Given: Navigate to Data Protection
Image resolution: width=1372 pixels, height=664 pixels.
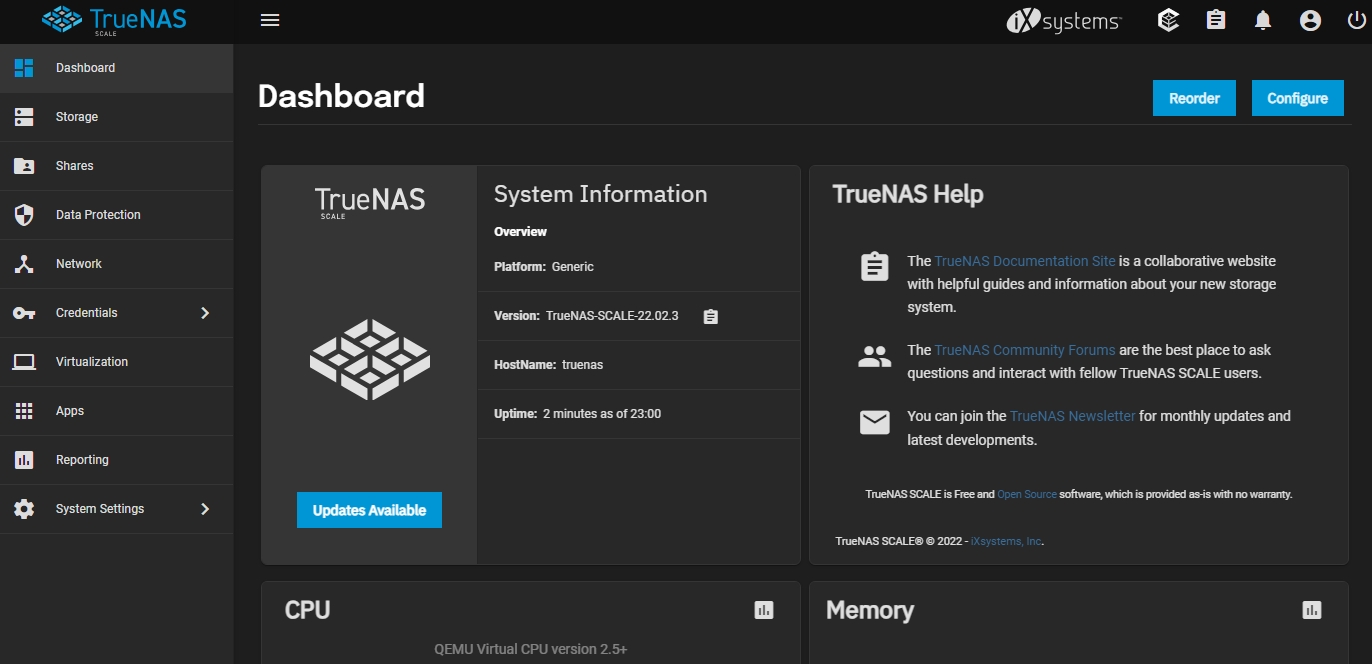Looking at the screenshot, I should (98, 215).
